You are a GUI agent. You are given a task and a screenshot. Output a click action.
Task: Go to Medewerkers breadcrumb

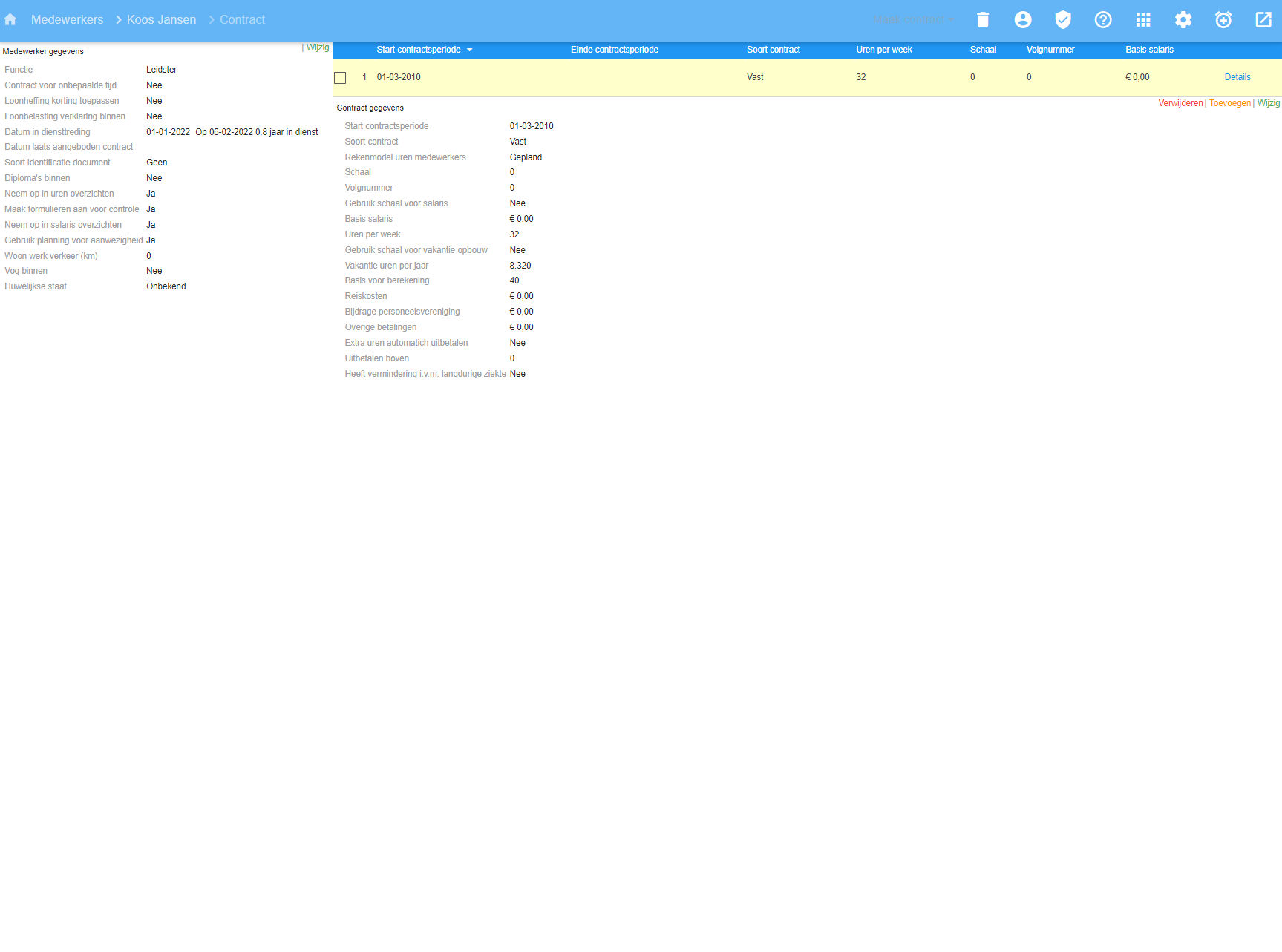pyautogui.click(x=67, y=20)
